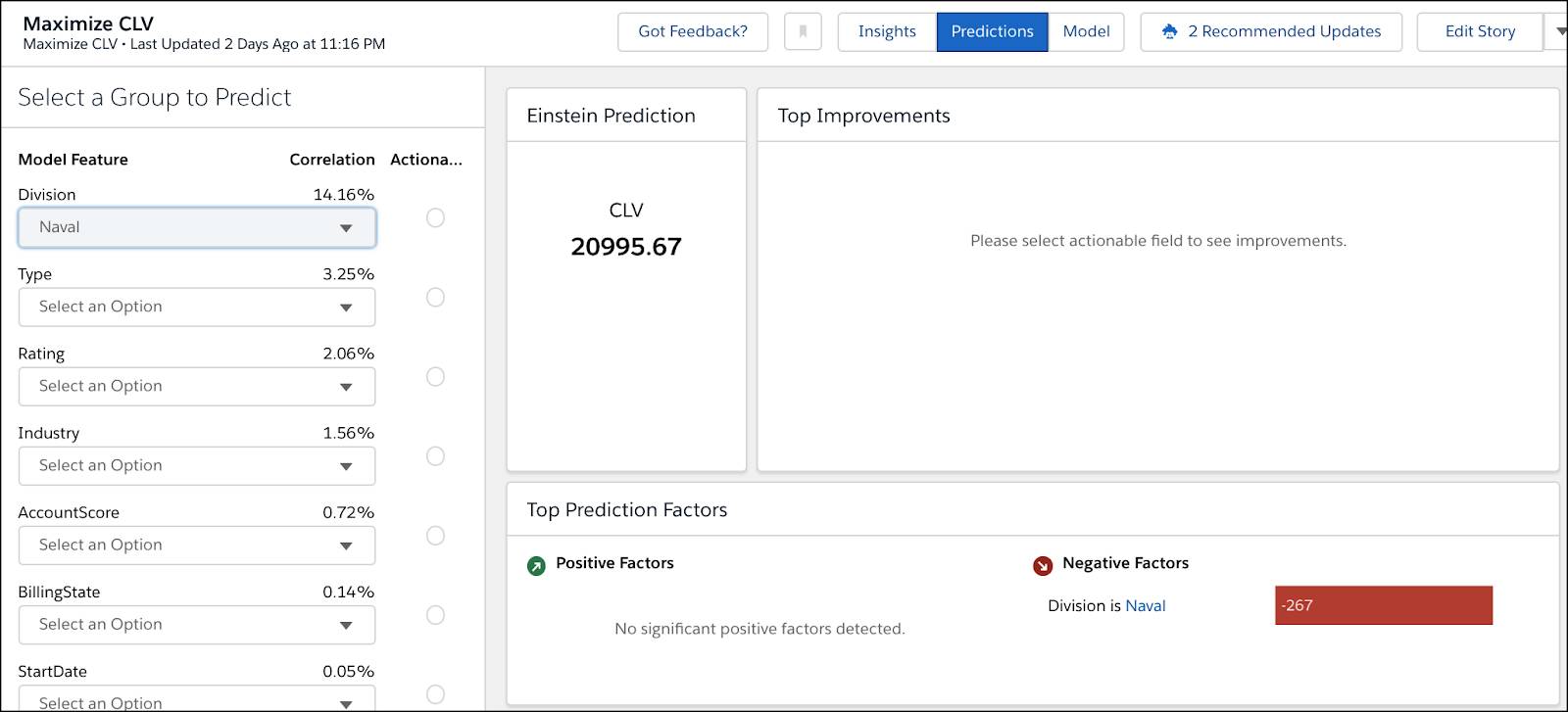The height and width of the screenshot is (712, 1568).
Task: Click the AccountScore 0.72% correlation value
Action: point(349,512)
